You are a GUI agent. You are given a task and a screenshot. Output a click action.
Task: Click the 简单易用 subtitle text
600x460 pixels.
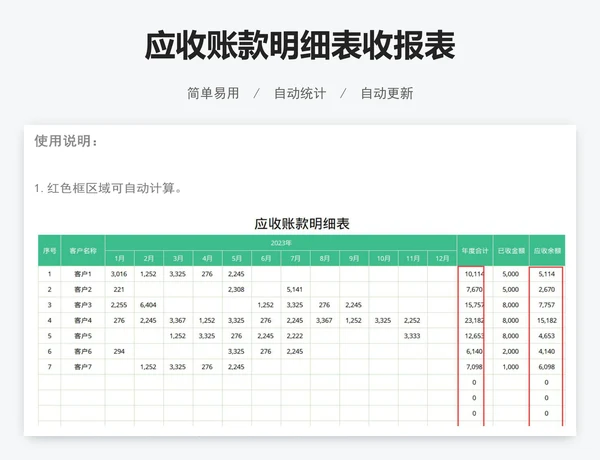[213, 93]
